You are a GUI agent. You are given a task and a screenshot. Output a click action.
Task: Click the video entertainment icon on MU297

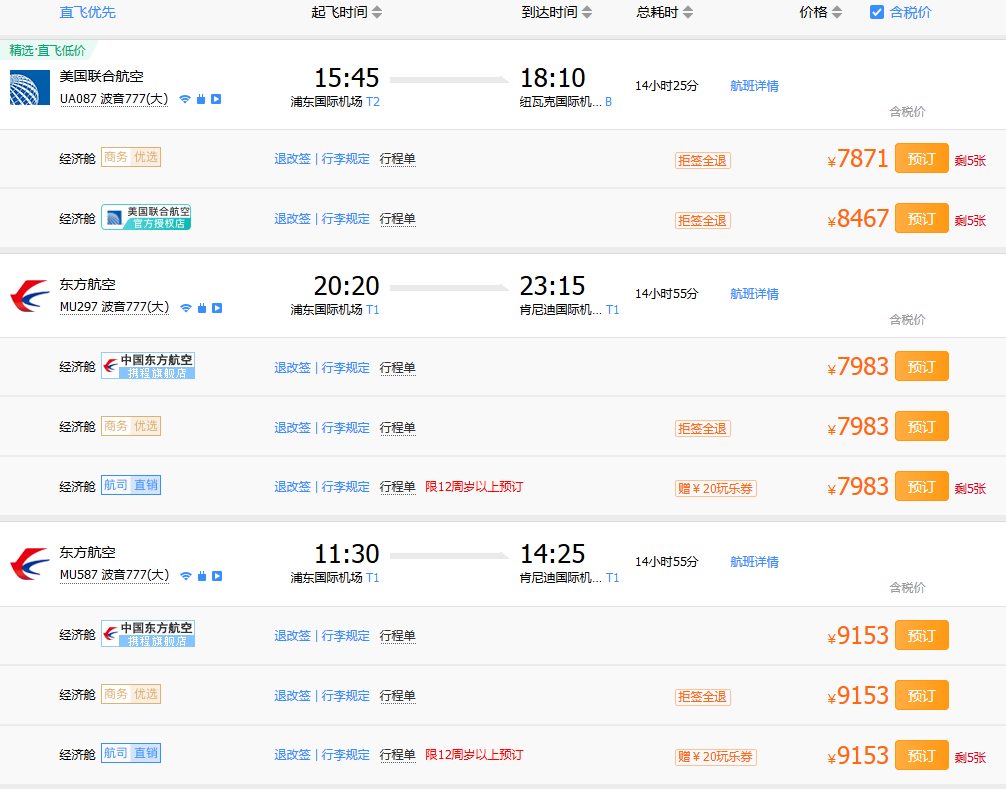(217, 308)
